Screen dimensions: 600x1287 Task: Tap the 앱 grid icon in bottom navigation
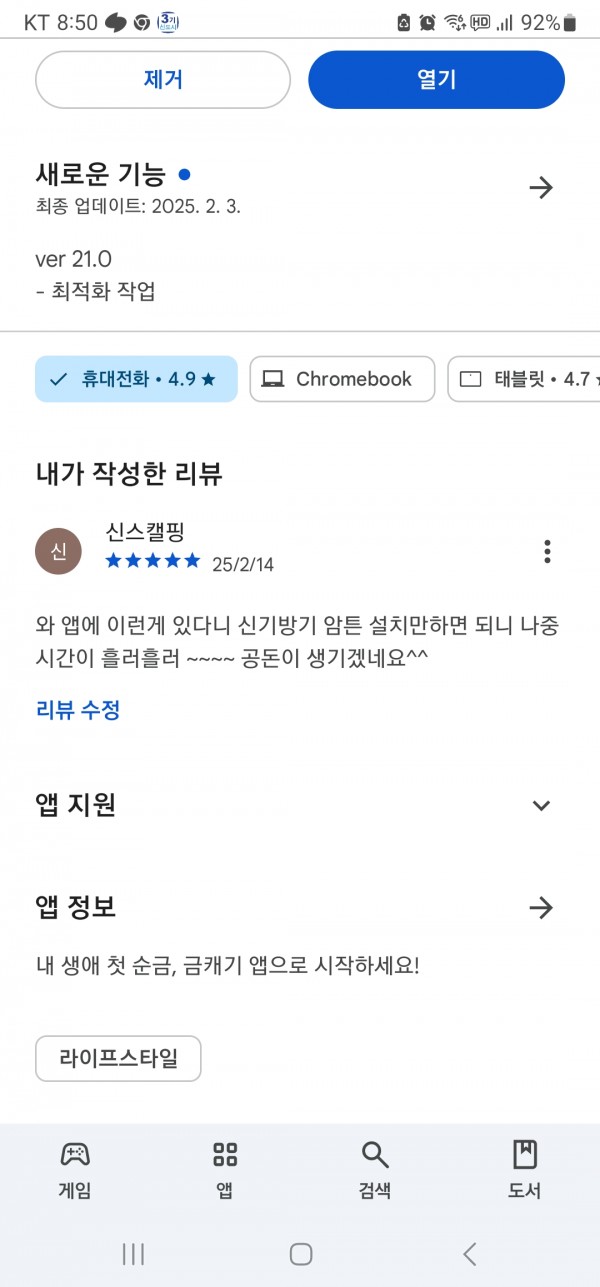coord(225,1155)
